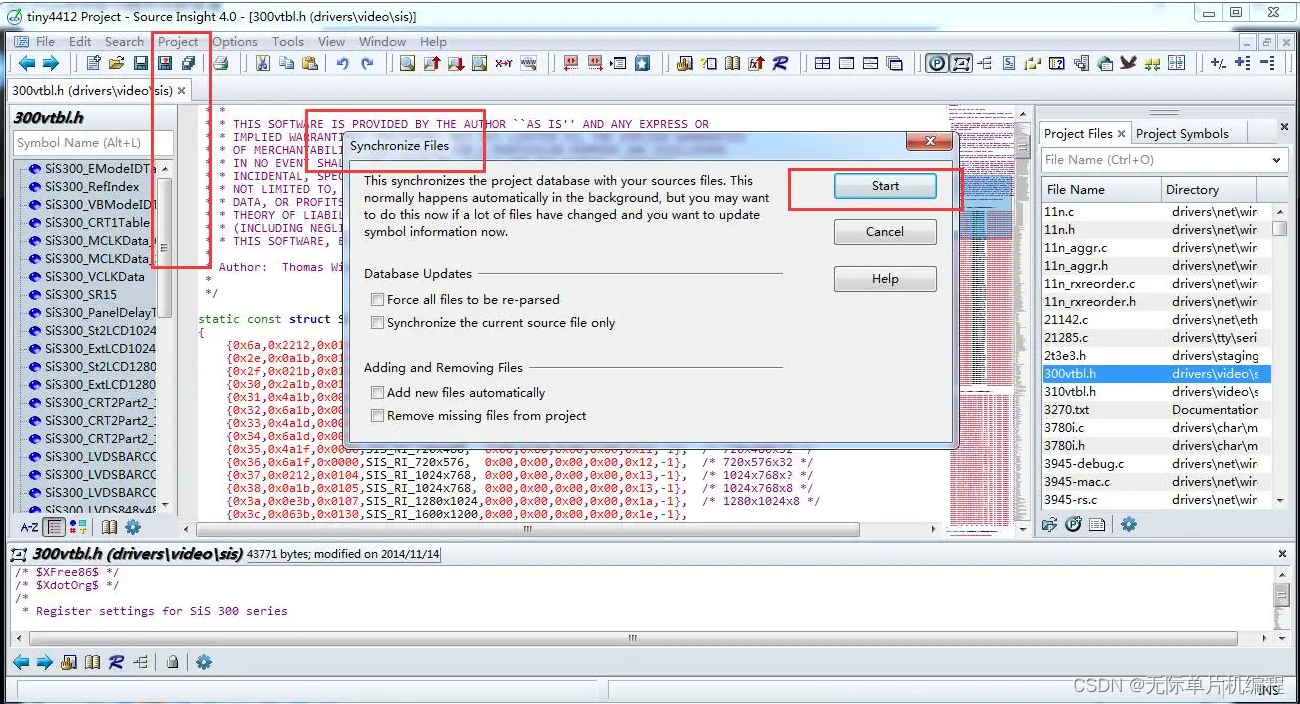Screen dimensions: 1300x704
Task: Click the Go Back arrow in the main toolbar
Action: tap(27, 63)
